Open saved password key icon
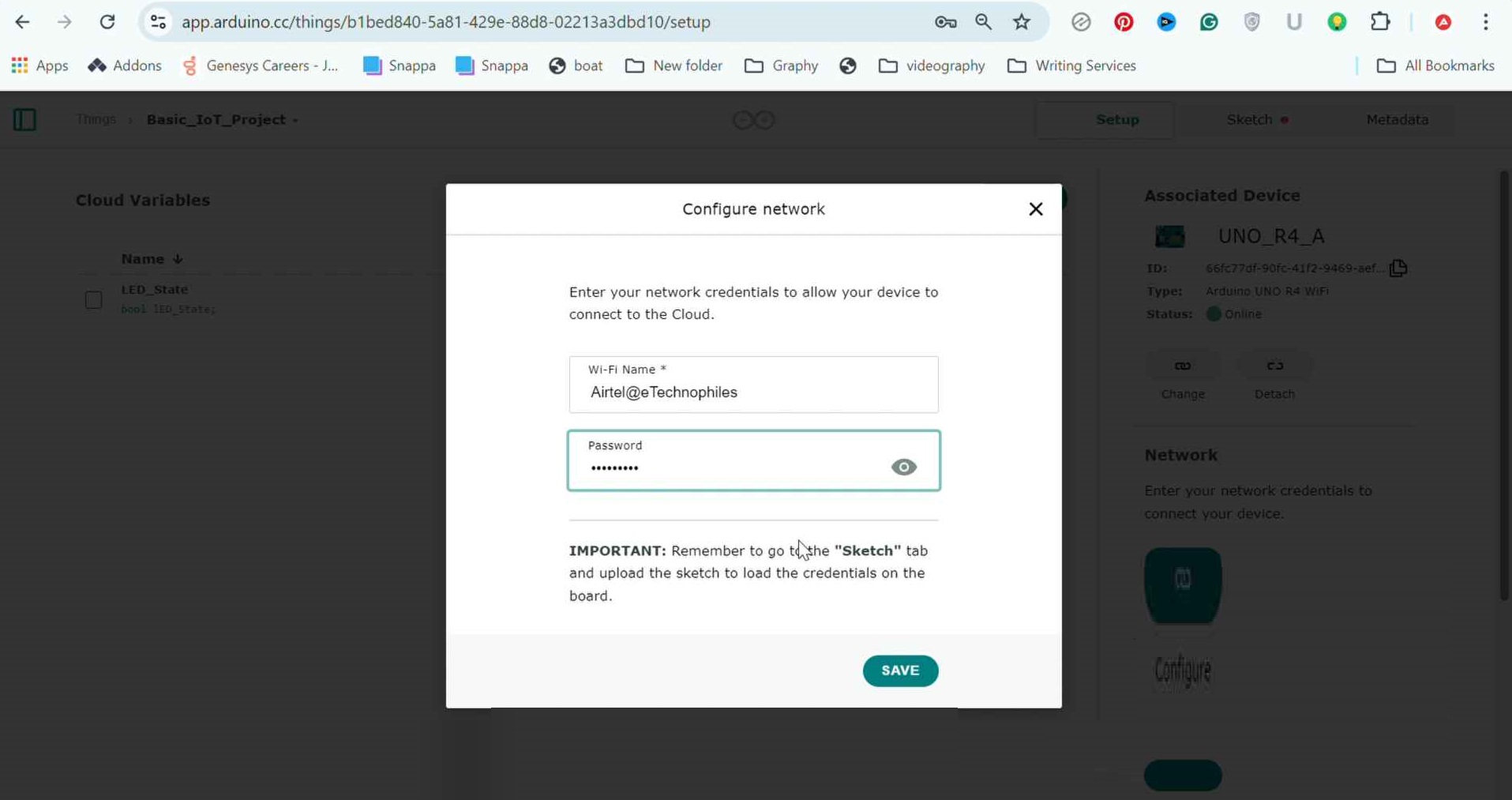Image resolution: width=1512 pixels, height=800 pixels. pos(945,22)
